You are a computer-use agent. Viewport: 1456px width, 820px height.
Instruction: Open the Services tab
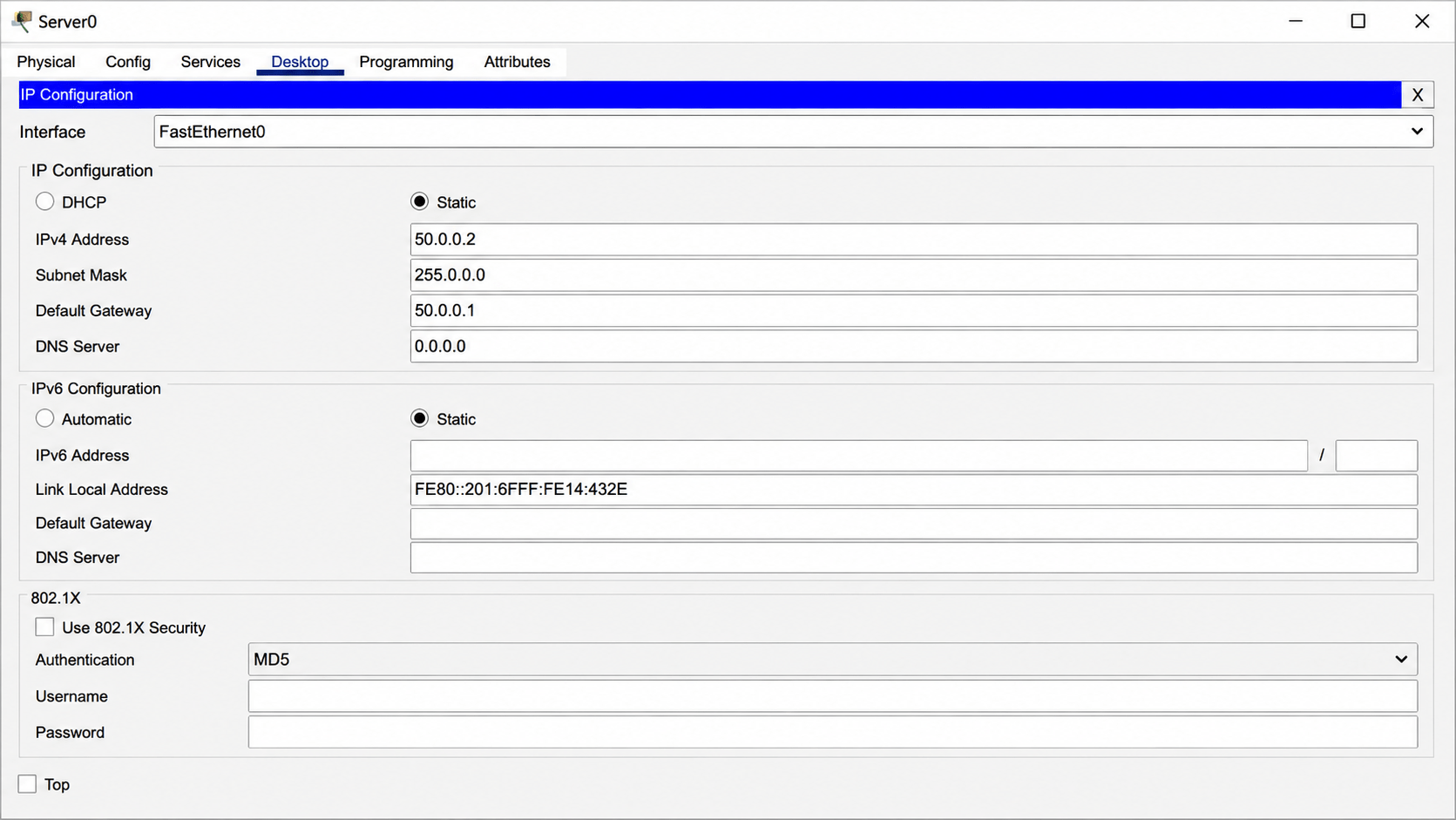click(x=210, y=62)
